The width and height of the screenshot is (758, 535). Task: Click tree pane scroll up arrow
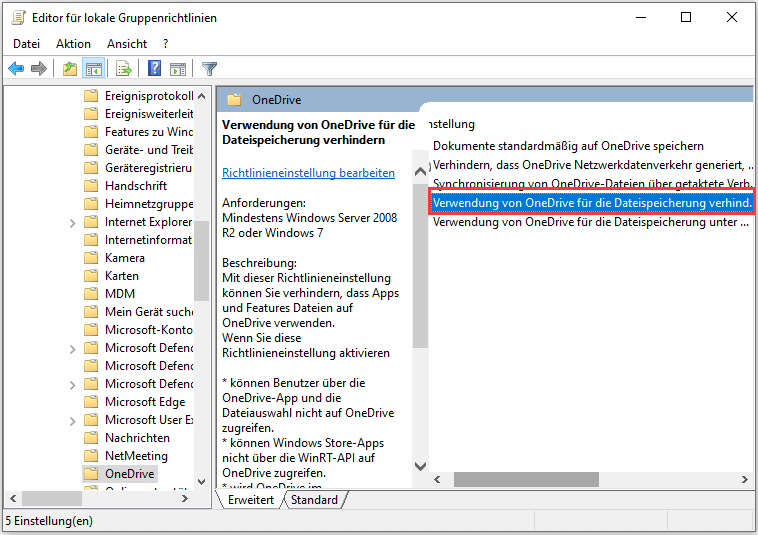tap(202, 96)
